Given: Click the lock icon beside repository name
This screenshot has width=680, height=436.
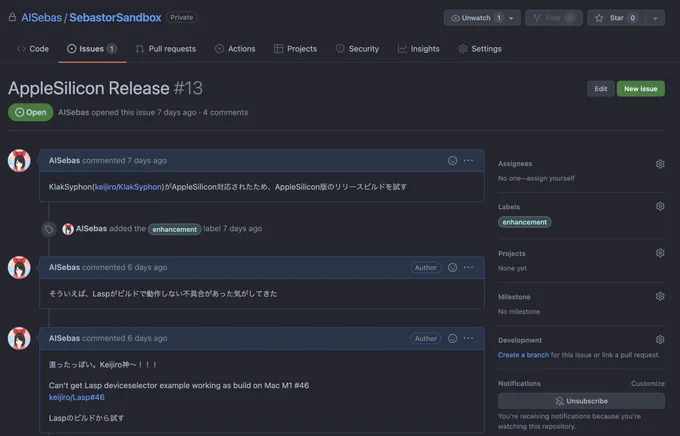Looking at the screenshot, I should click(12, 17).
